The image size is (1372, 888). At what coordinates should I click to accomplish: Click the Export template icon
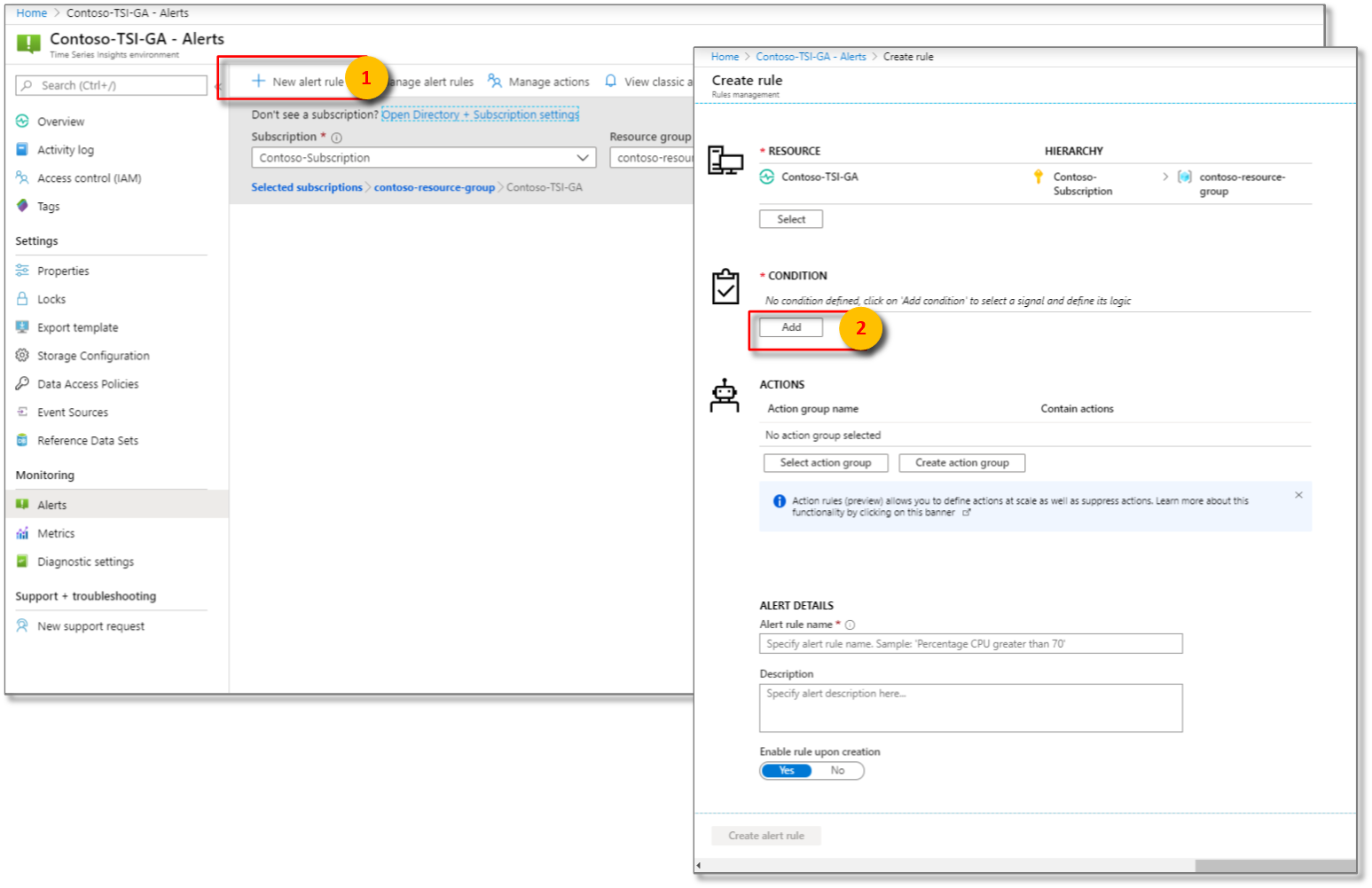pyautogui.click(x=22, y=327)
